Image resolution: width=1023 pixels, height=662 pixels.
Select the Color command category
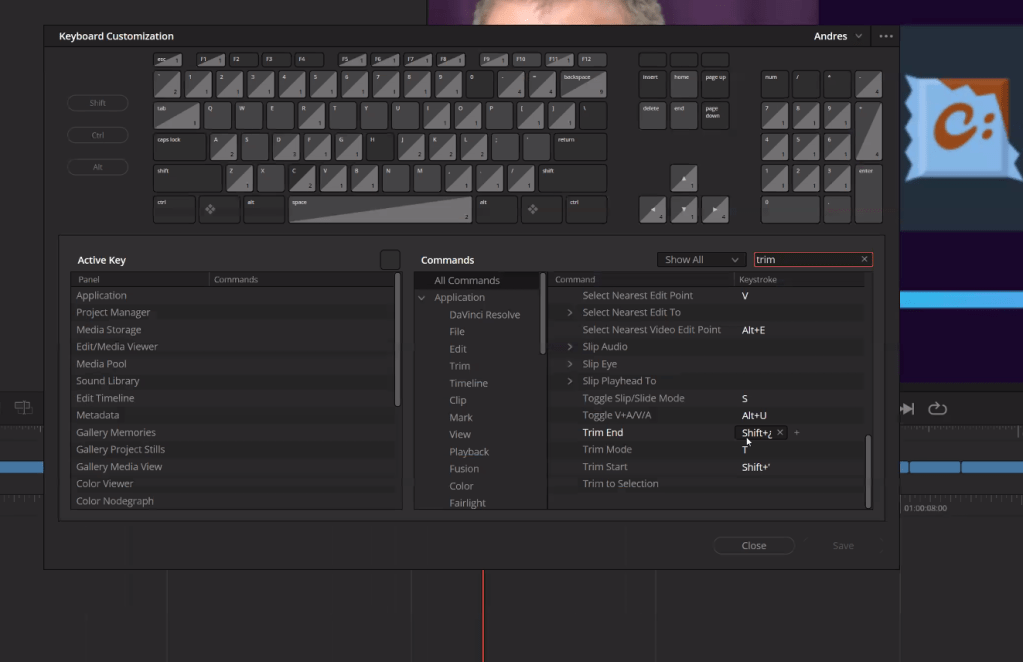(x=461, y=486)
